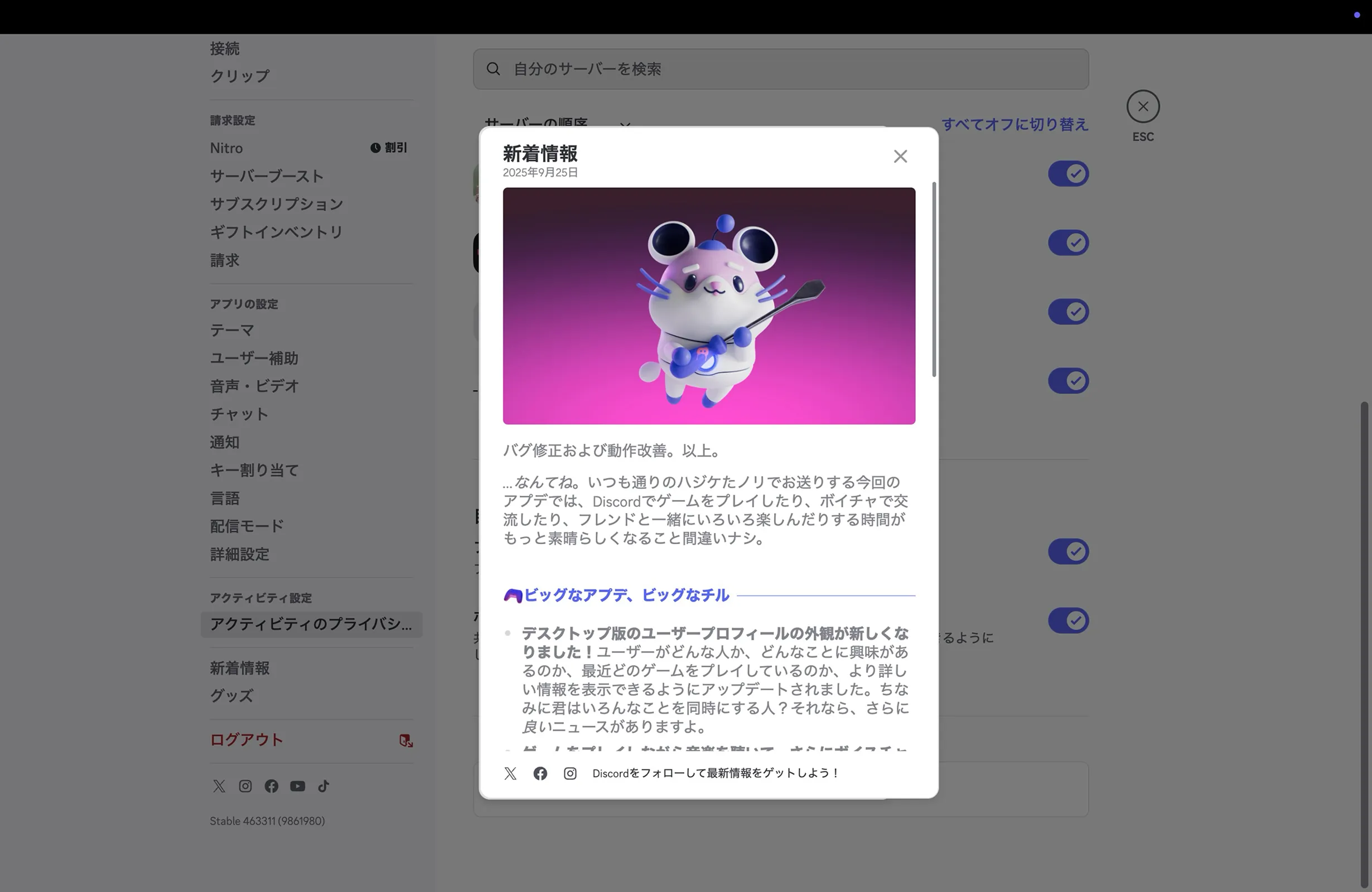Screen dimensions: 1372x892
Task: Open Nitro settings page
Action: click(226, 148)
